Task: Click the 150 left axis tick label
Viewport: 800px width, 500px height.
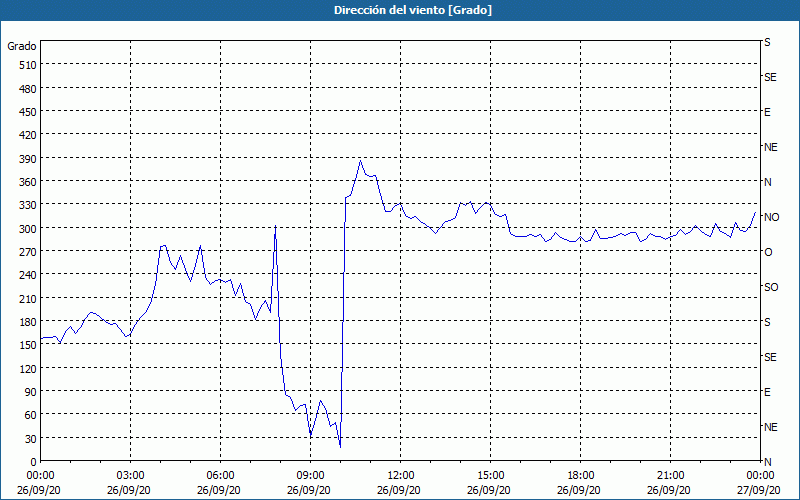Action: coord(29,345)
